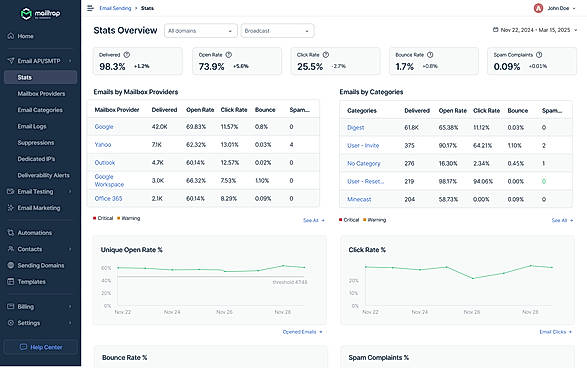Open Email Logs in sidebar
The image size is (587, 368).
click(x=32, y=126)
